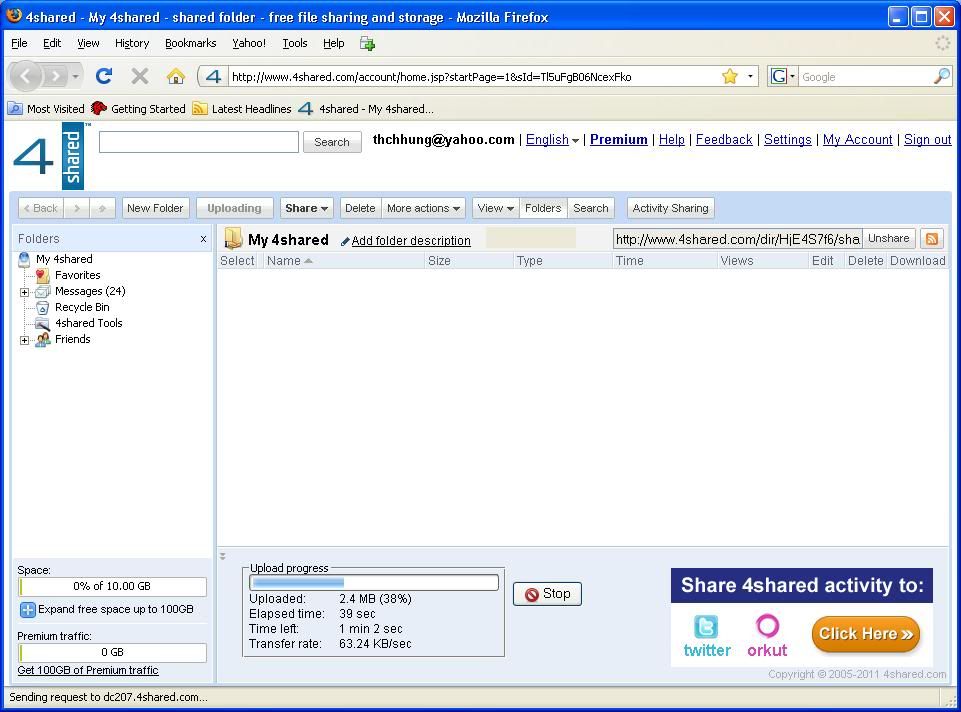Click the Recycle Bin icon in tree
961x712 pixels.
point(42,307)
